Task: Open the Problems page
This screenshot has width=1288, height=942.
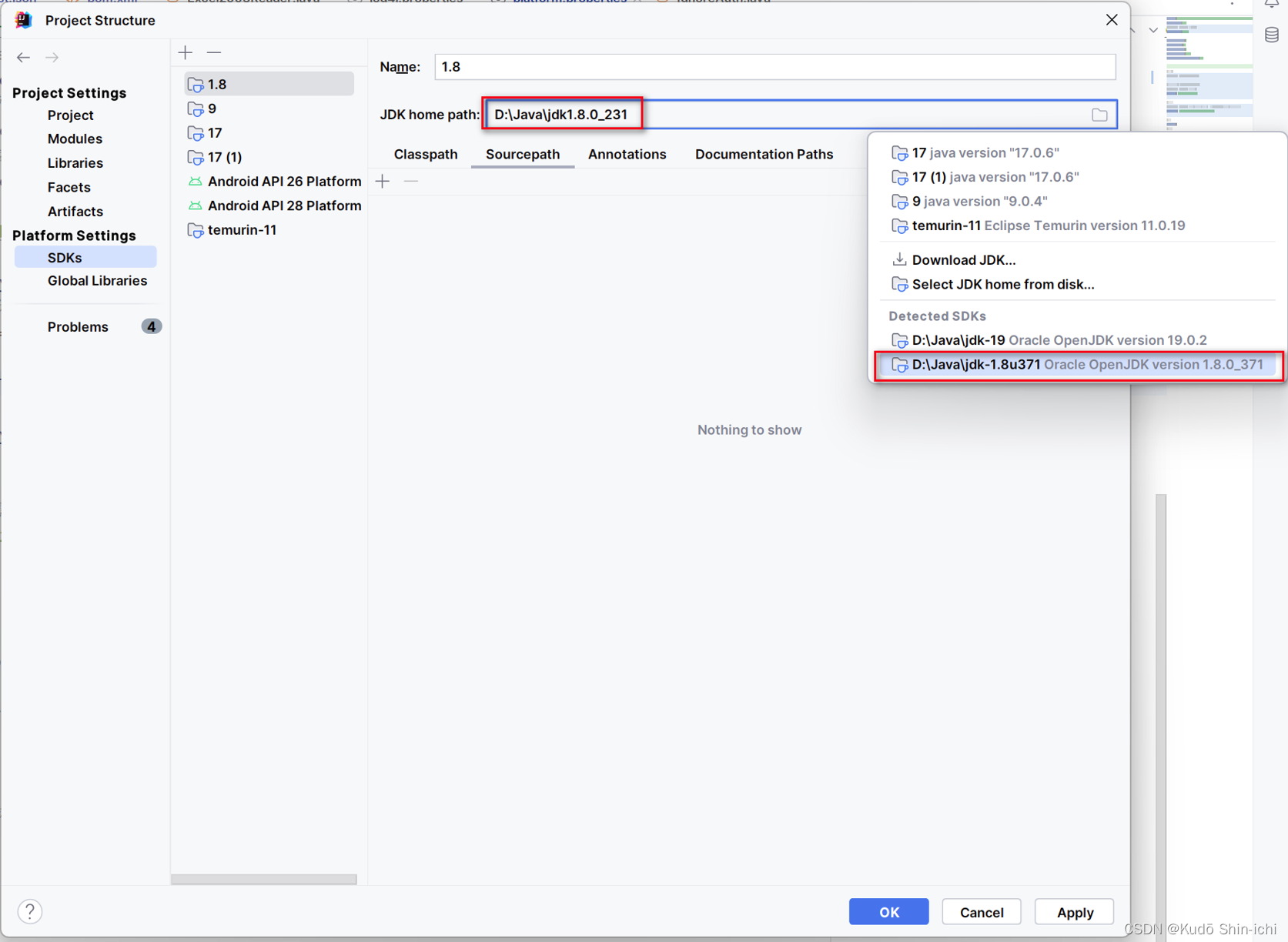Action: (78, 326)
